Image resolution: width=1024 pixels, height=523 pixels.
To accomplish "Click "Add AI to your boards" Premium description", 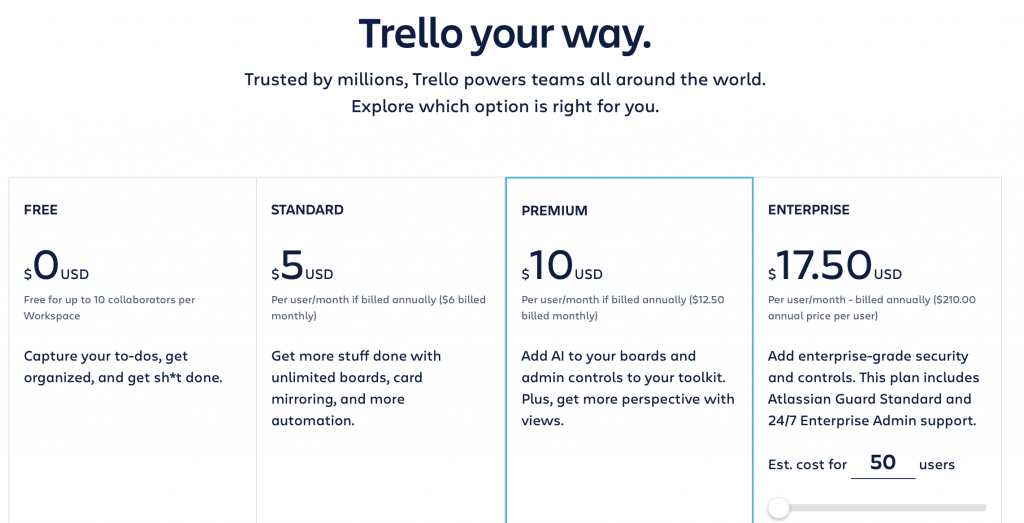I will tap(628, 388).
